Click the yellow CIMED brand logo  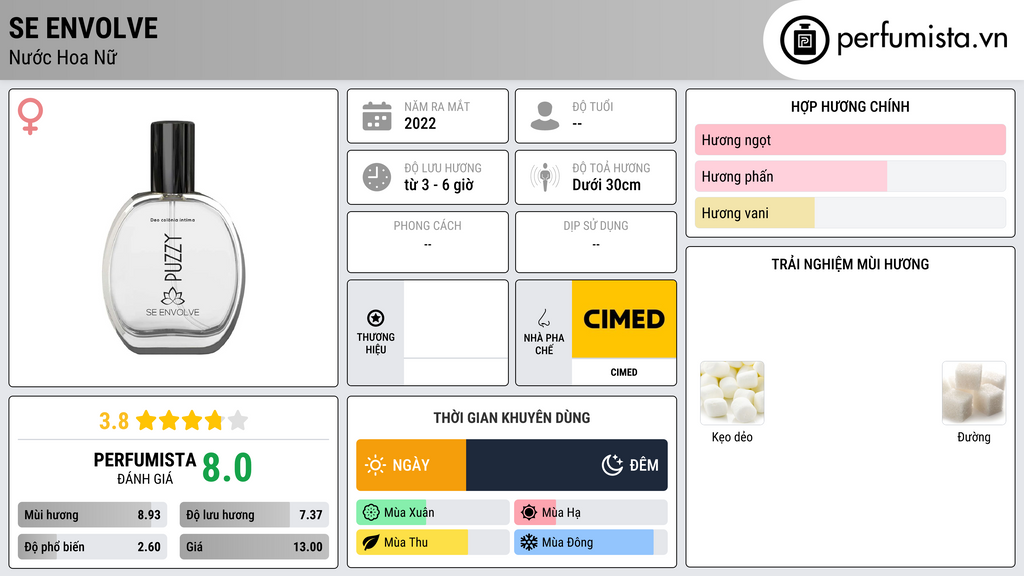click(624, 319)
